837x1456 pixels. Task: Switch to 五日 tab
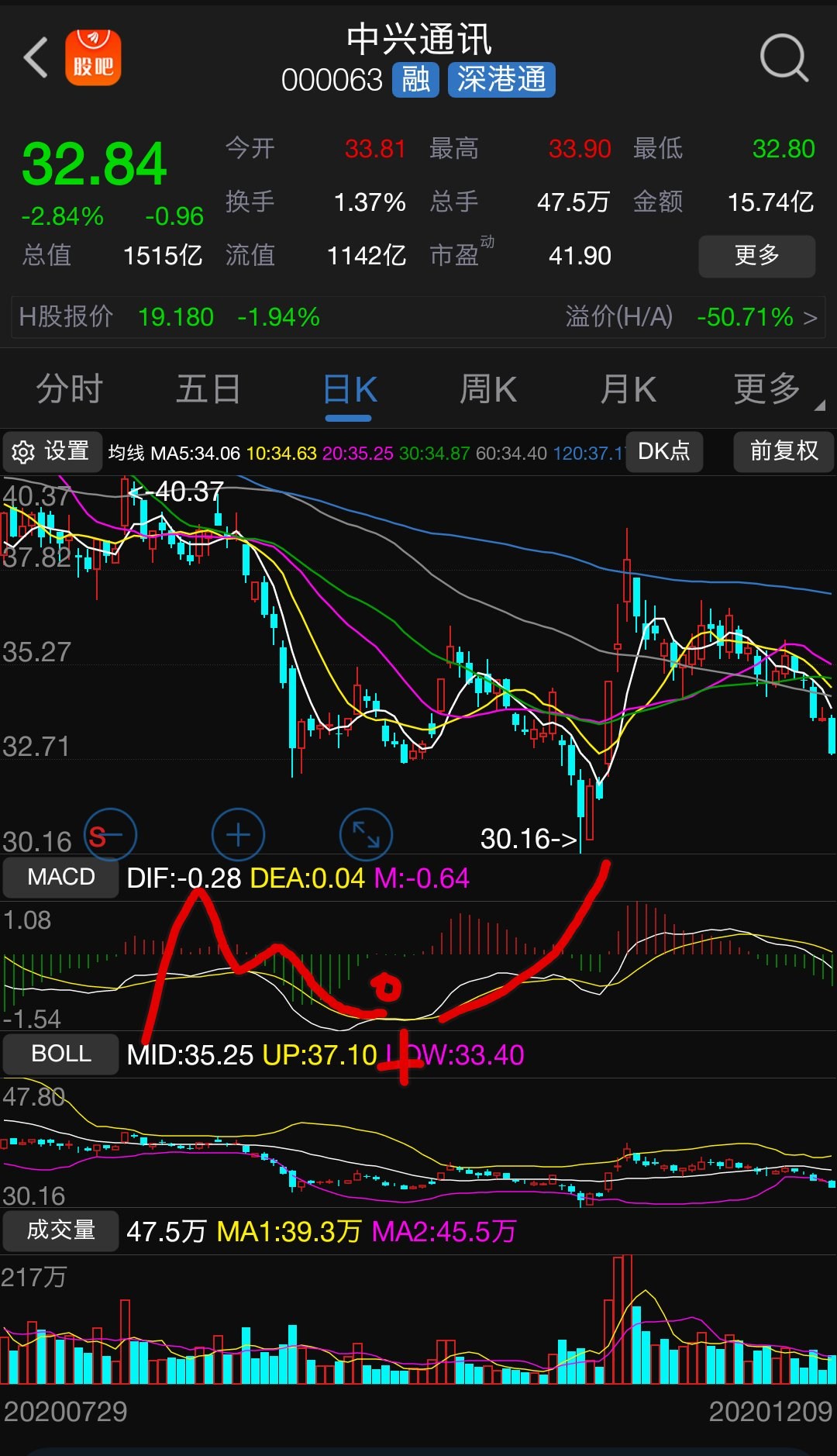tap(208, 388)
